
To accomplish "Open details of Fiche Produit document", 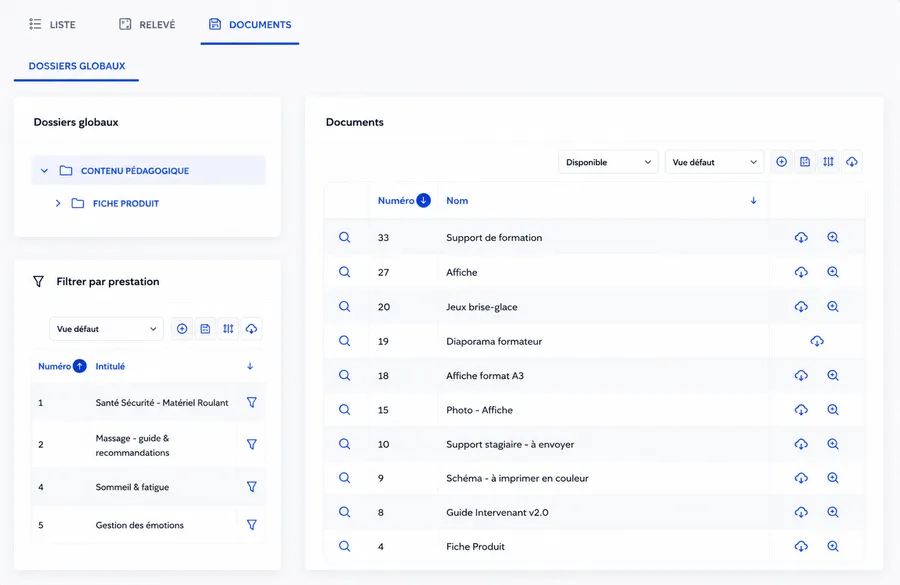I will [344, 546].
